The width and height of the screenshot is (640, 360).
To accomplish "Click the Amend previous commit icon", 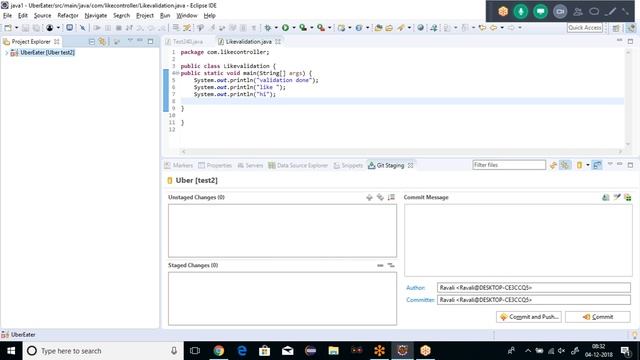I will tap(606, 197).
